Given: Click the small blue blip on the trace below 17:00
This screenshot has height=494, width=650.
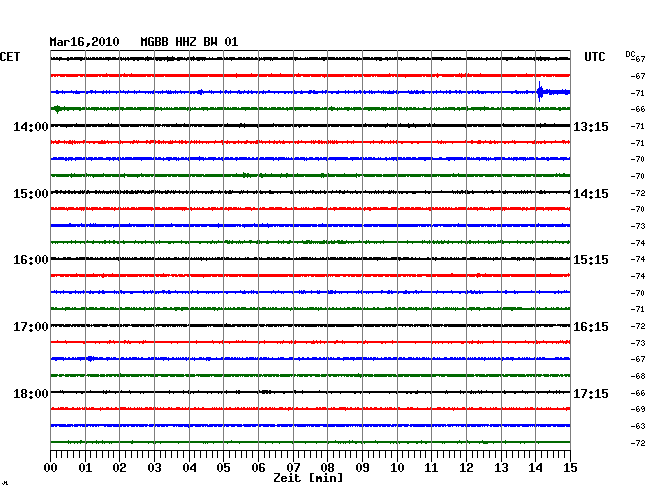Looking at the screenshot, I should [90, 358].
